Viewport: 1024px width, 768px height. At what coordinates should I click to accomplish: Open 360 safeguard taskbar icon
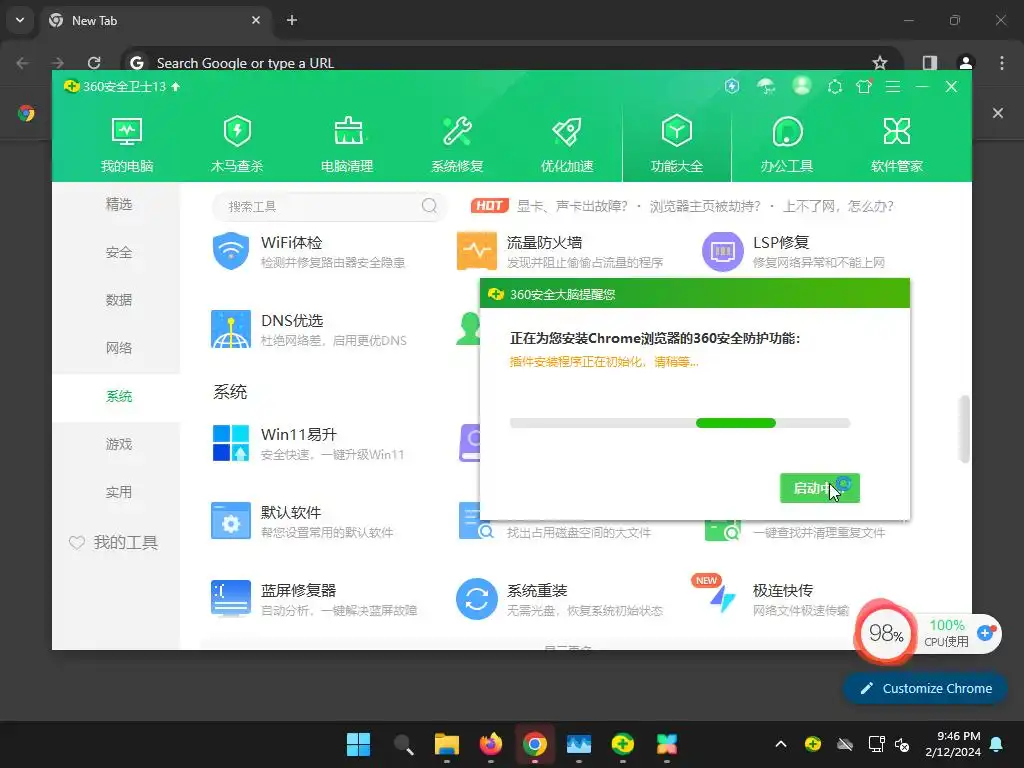click(622, 744)
